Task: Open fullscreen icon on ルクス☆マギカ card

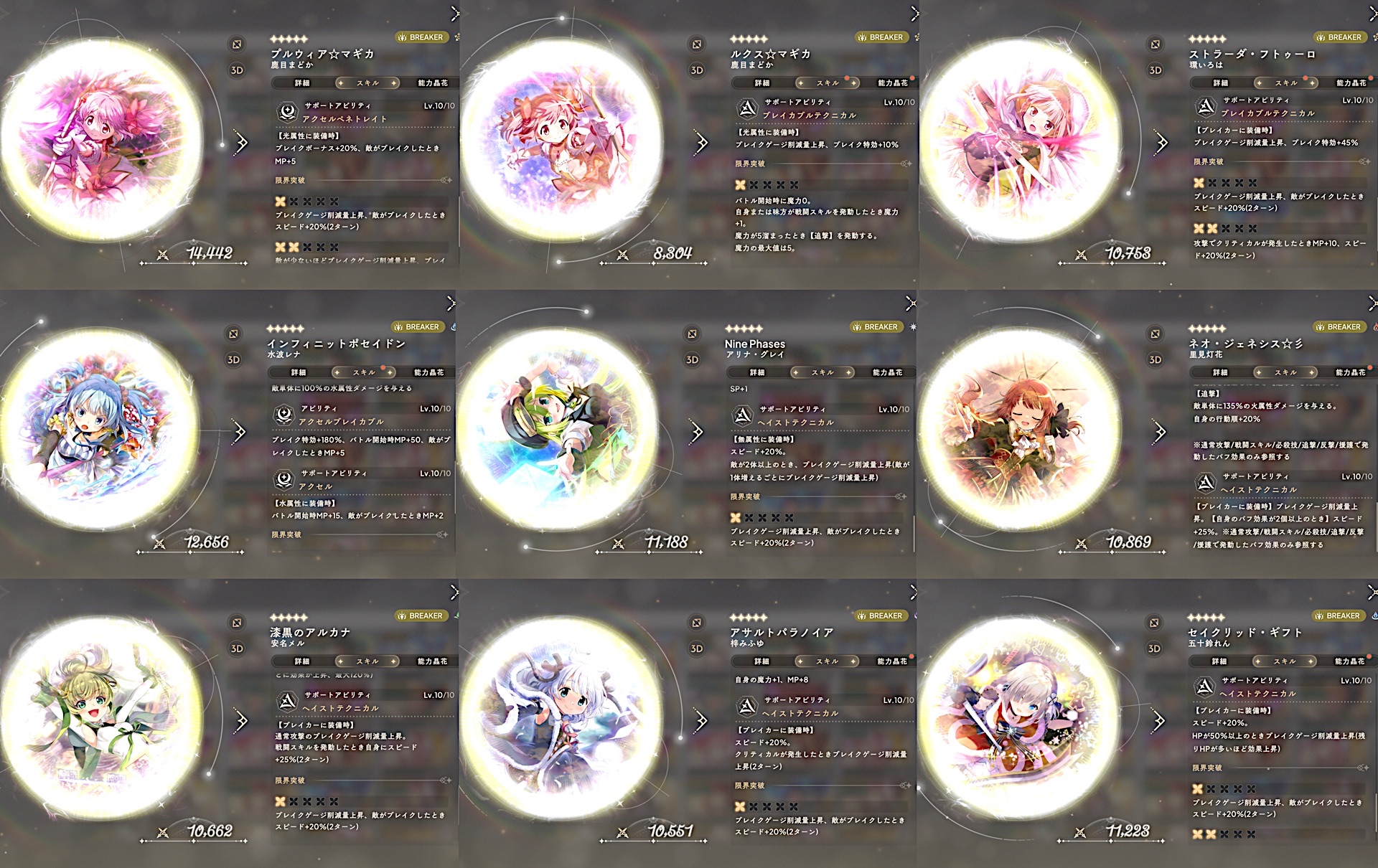Action: click(x=696, y=44)
